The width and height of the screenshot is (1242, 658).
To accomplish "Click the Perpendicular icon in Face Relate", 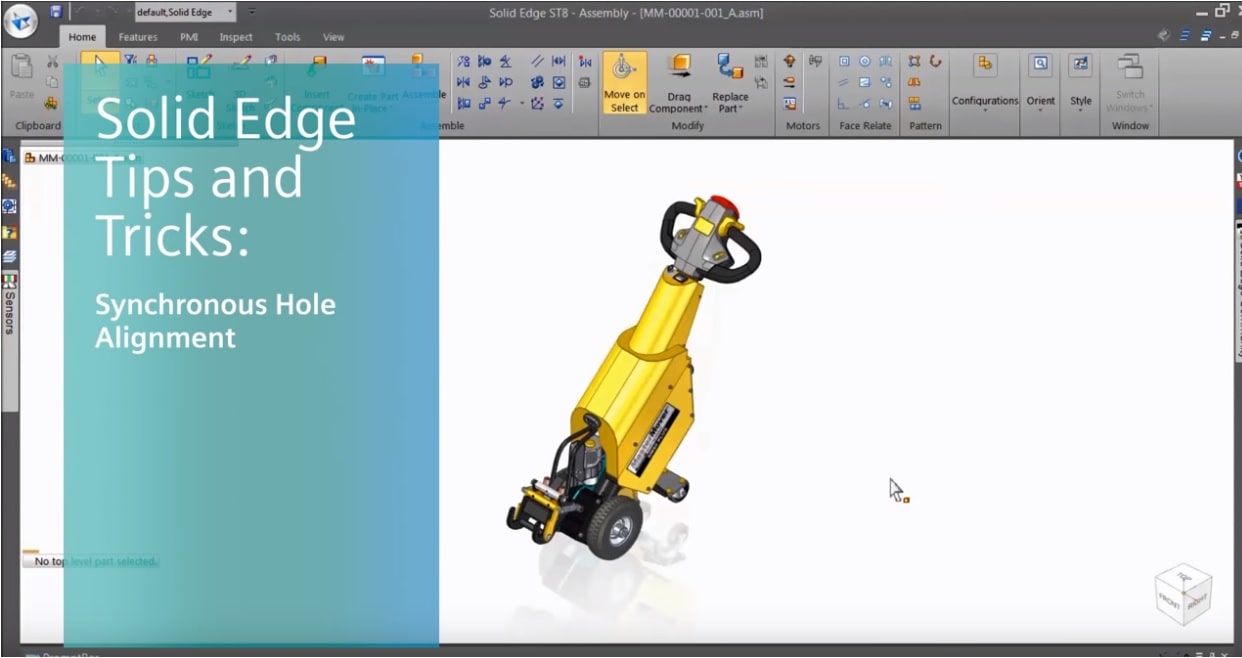I will [844, 103].
